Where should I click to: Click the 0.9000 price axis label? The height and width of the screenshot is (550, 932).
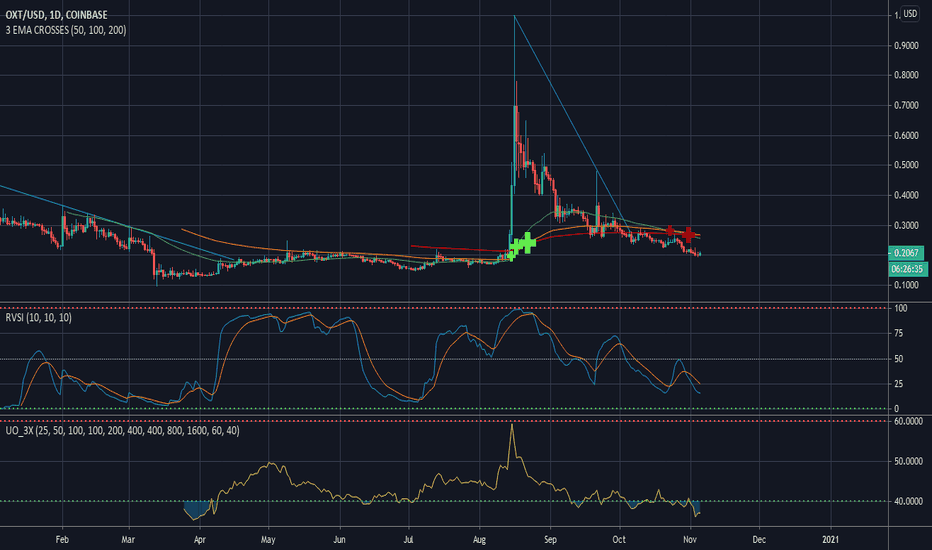point(906,46)
